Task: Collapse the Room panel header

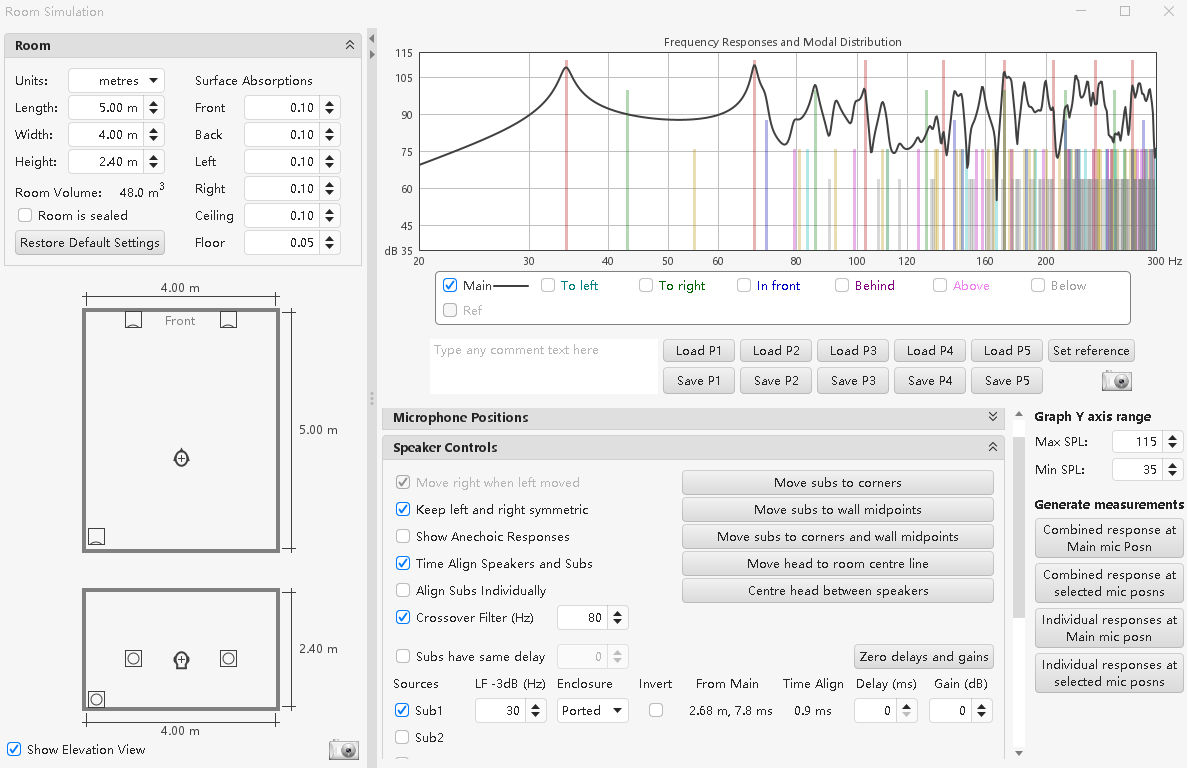Action: (350, 45)
